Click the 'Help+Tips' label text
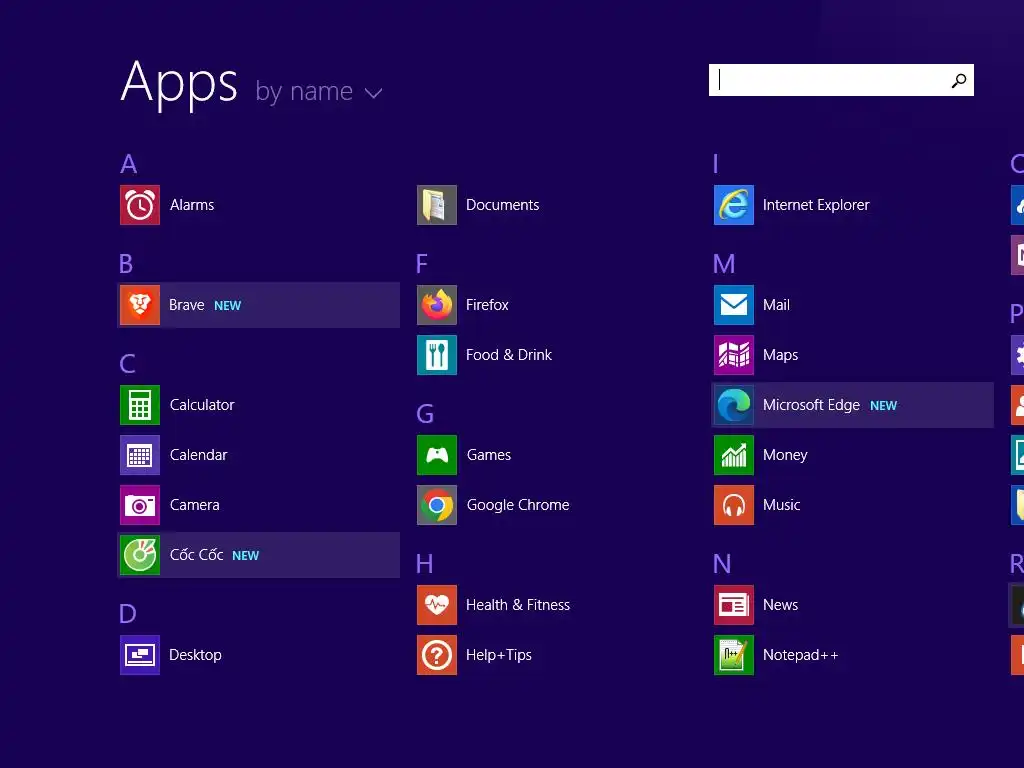This screenshot has width=1024, height=768. coord(499,655)
